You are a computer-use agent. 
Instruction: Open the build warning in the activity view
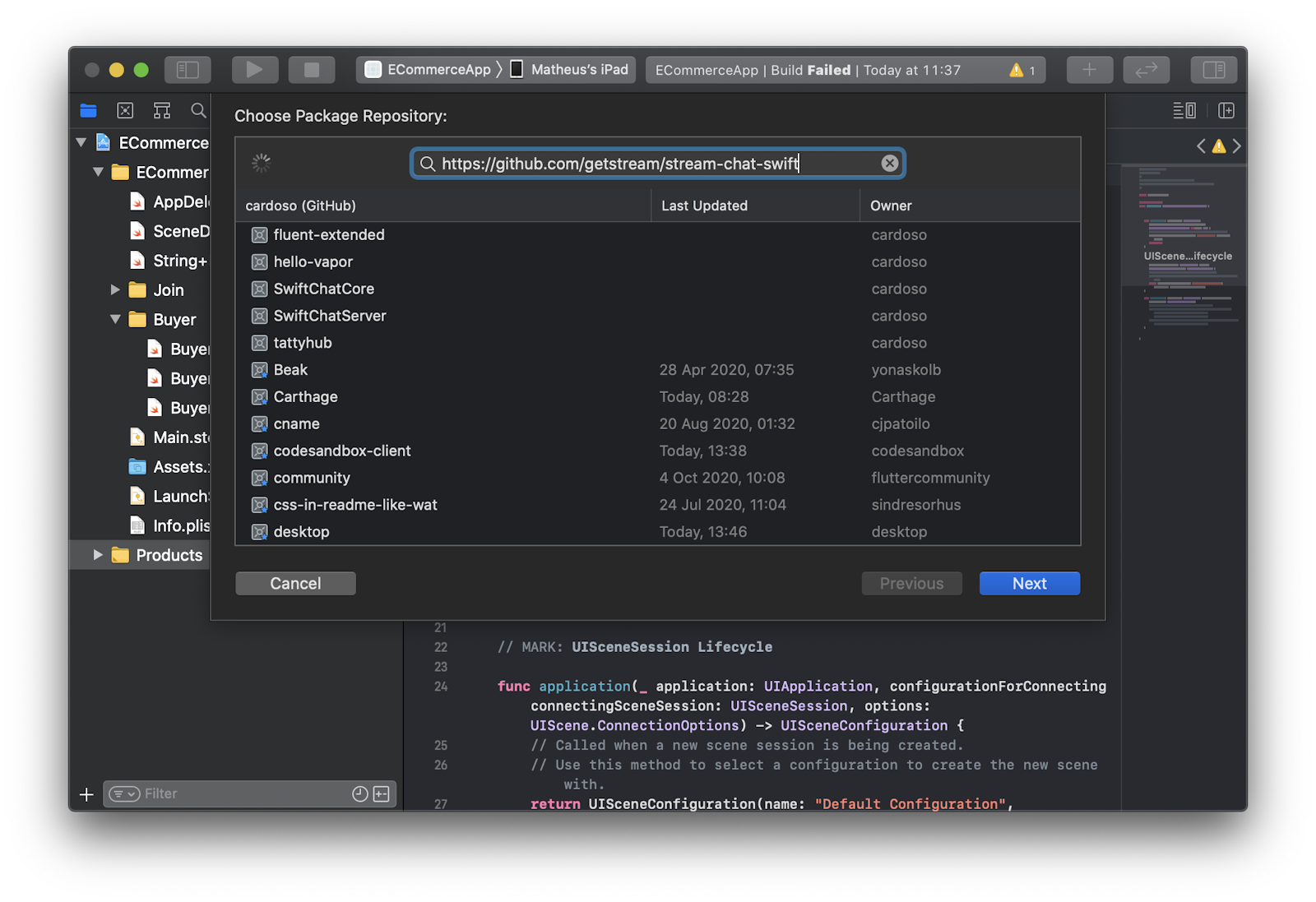[1016, 70]
